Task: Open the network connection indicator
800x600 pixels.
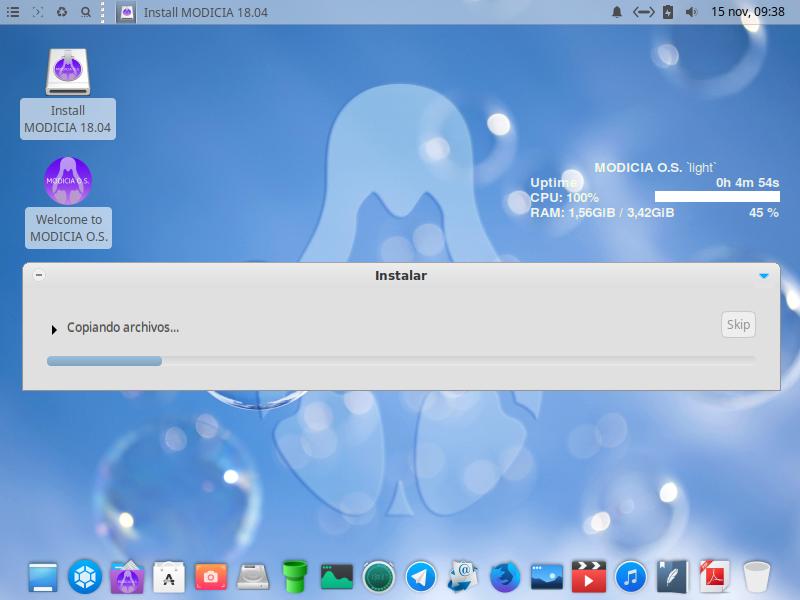Action: coord(643,12)
